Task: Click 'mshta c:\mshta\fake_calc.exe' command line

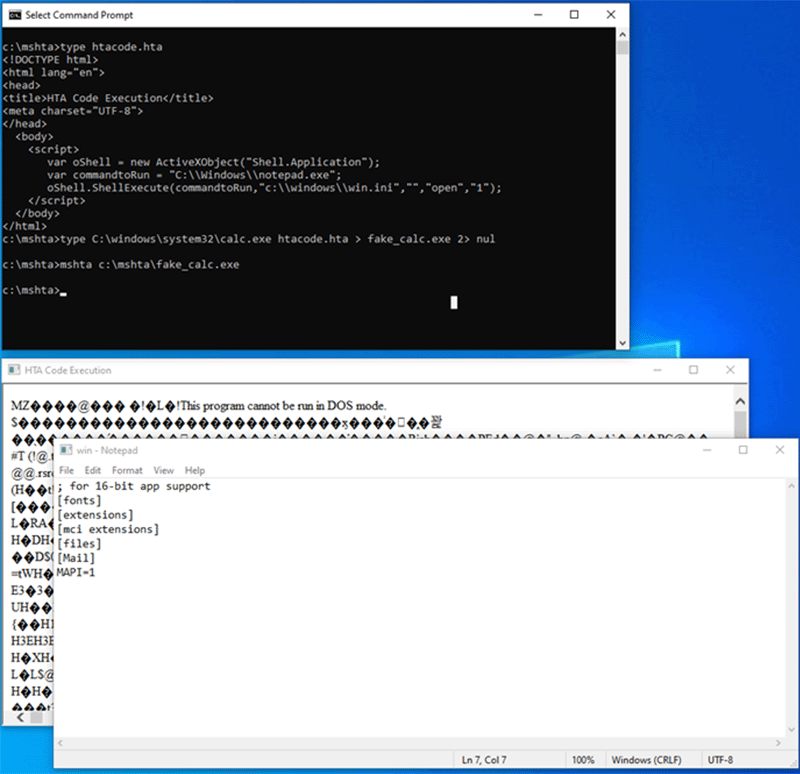Action: click(x=149, y=265)
